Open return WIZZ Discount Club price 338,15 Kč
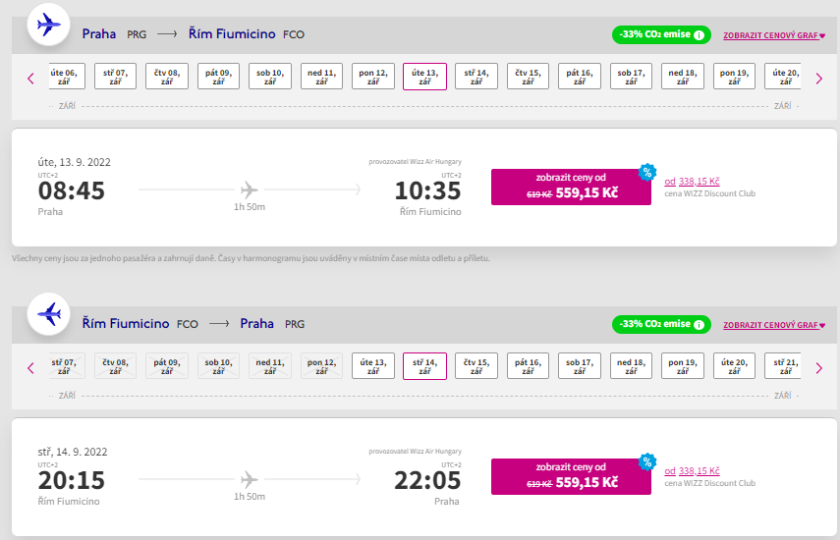 coord(699,470)
